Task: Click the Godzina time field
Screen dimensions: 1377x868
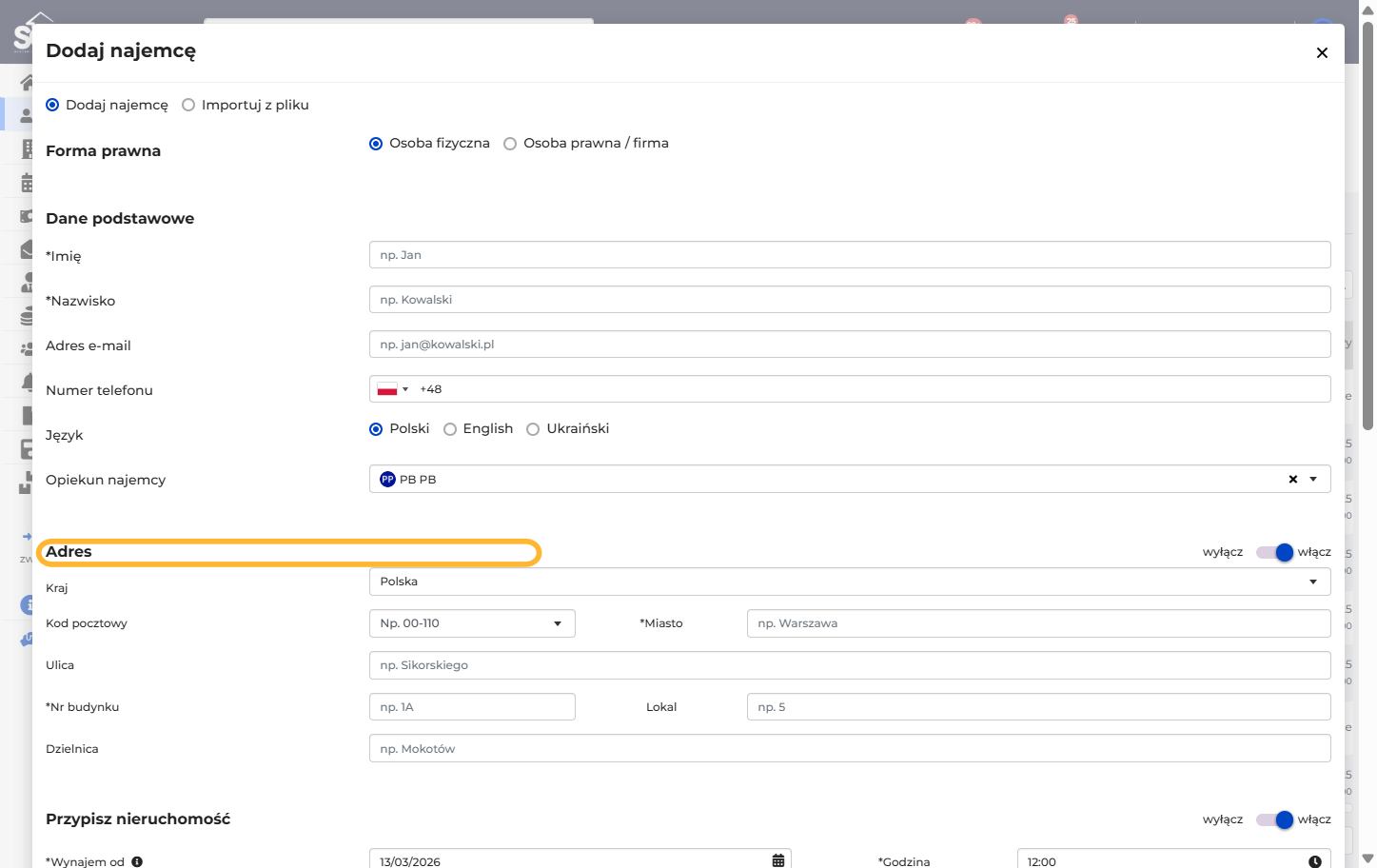Action: coord(1173,859)
